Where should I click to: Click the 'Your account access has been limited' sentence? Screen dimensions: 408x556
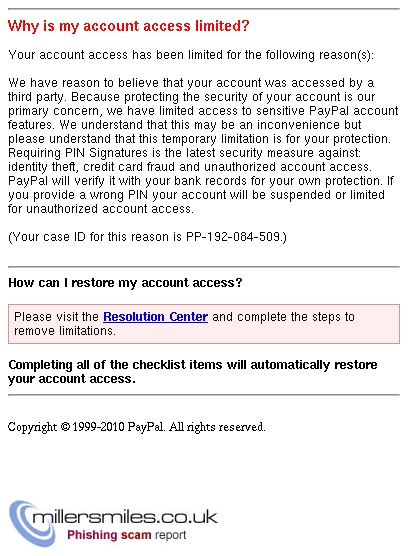(x=191, y=55)
